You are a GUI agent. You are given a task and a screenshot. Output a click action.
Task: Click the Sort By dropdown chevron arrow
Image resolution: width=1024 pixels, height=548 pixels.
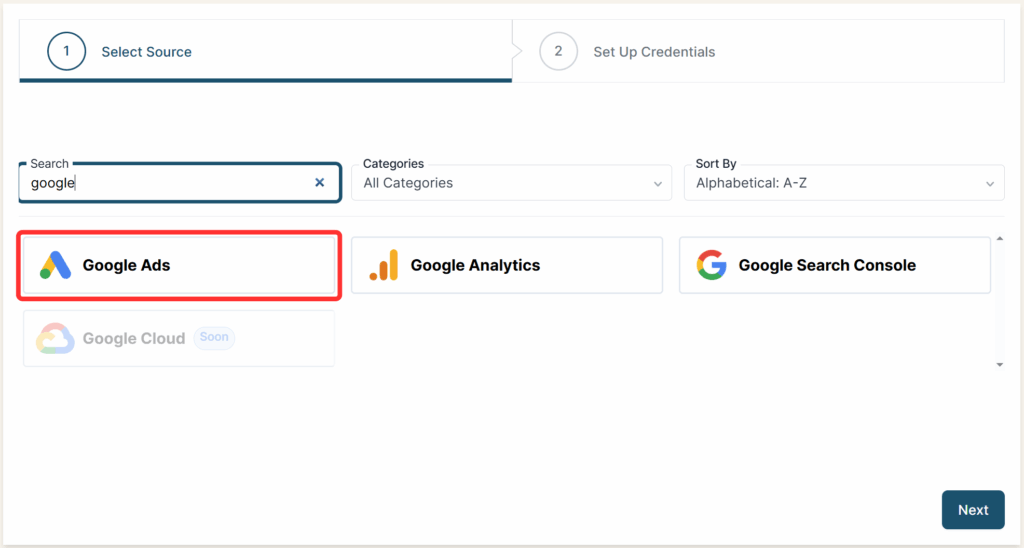989,184
